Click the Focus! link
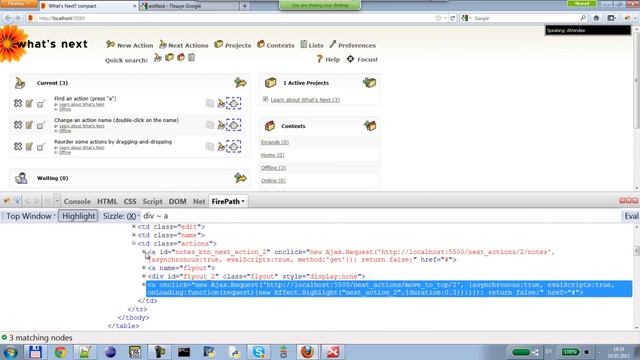Screen dimensions: 640x360 coord(362,59)
